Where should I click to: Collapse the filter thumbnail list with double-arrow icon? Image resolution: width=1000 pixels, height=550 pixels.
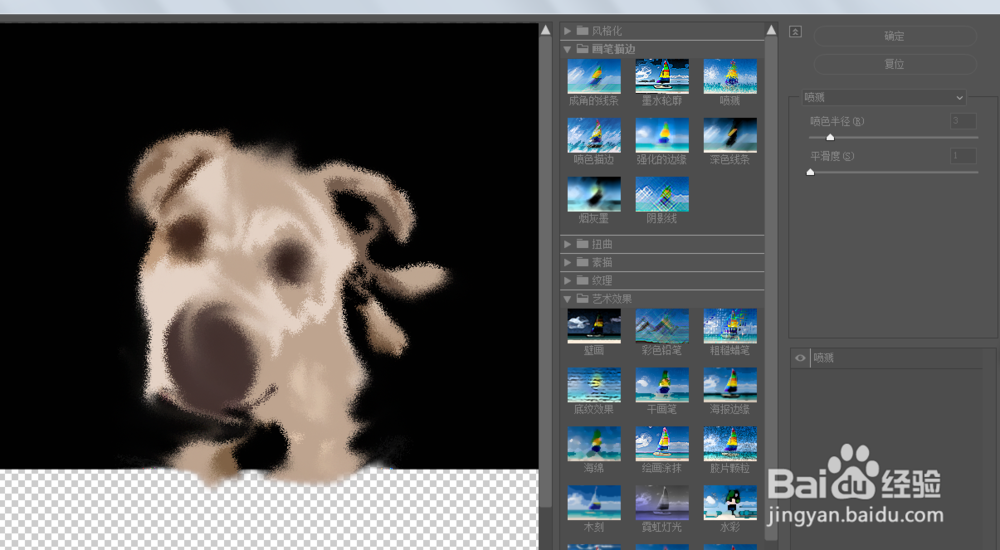point(795,31)
